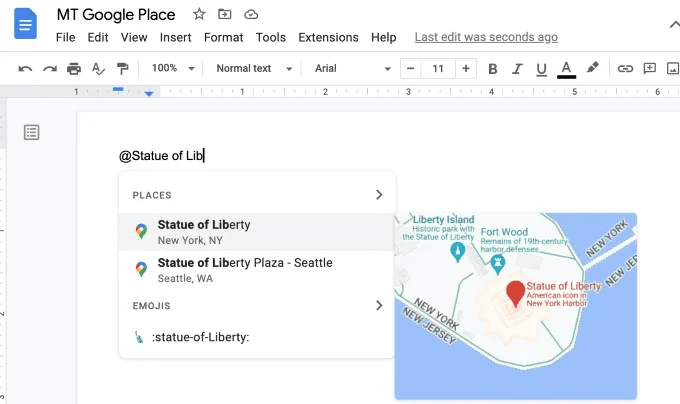680x404 pixels.
Task: Toggle underline formatting
Action: click(x=541, y=69)
